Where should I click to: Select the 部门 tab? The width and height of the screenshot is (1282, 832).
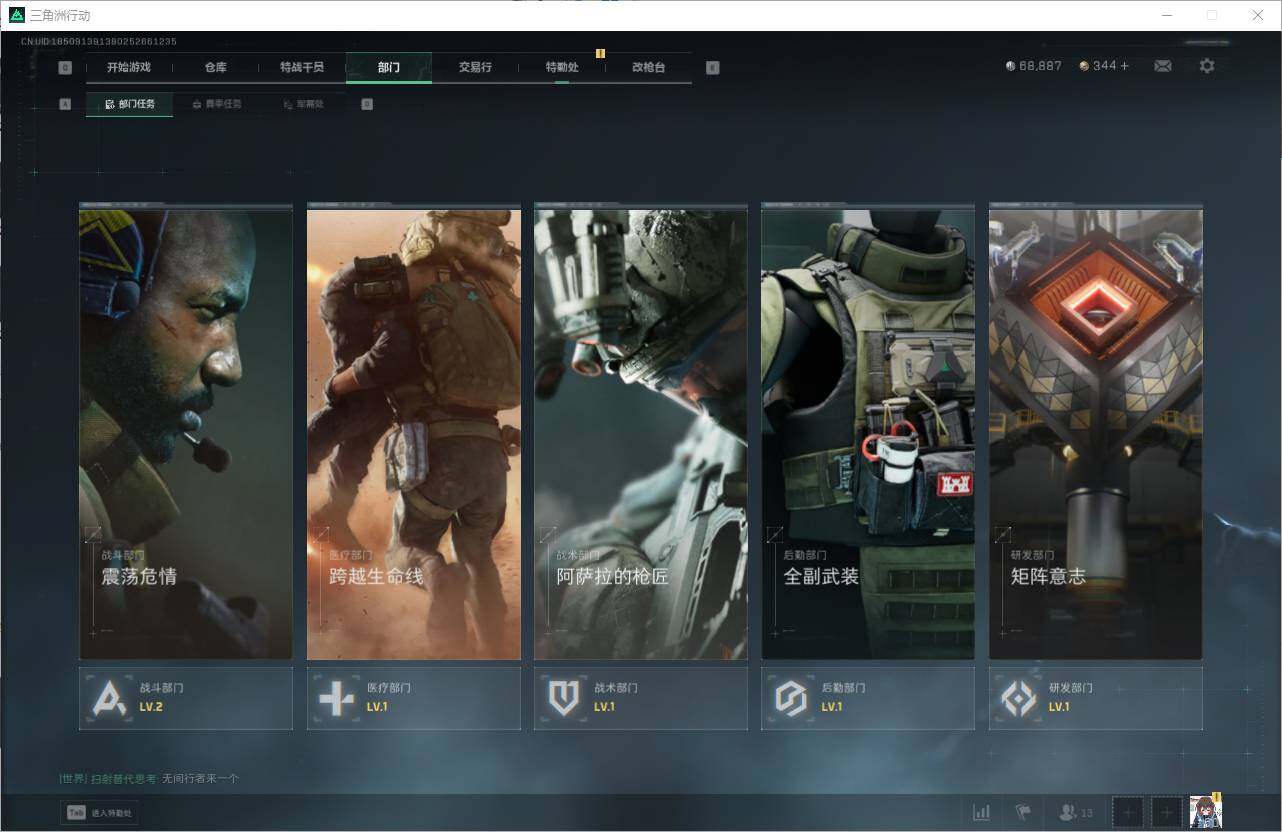pyautogui.click(x=389, y=67)
